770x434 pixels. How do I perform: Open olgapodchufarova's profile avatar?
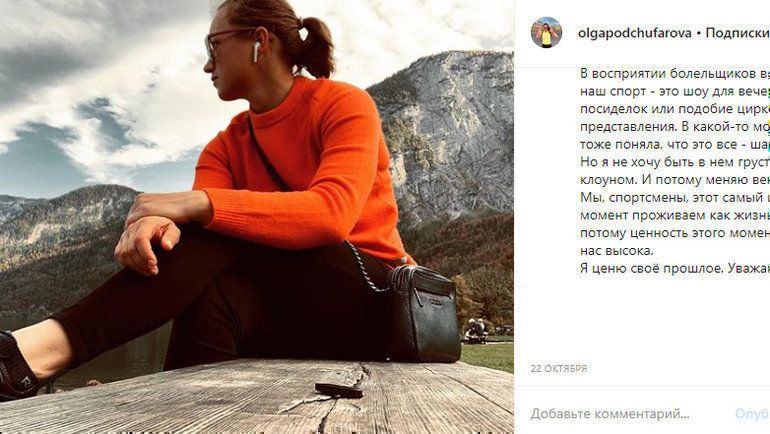click(x=546, y=32)
